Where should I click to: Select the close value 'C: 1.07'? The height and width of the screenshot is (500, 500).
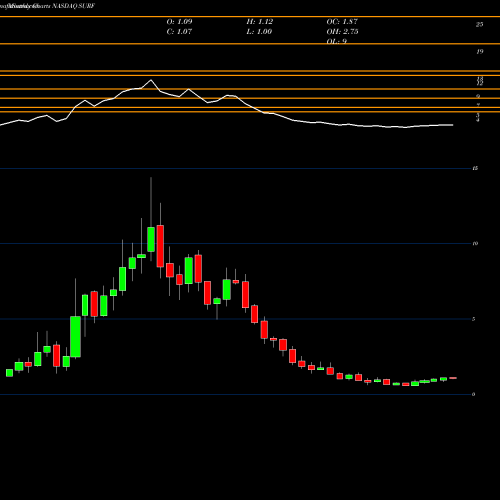[x=179, y=32]
